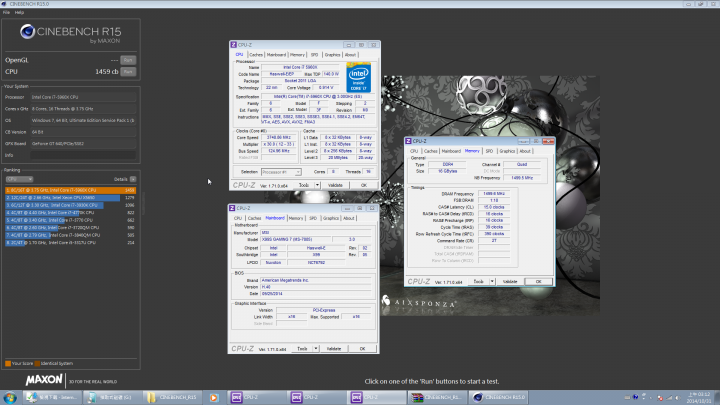This screenshot has height=405, width=720.
Task: Click OK in Memory CPU-Z window
Action: pyautogui.click(x=539, y=282)
